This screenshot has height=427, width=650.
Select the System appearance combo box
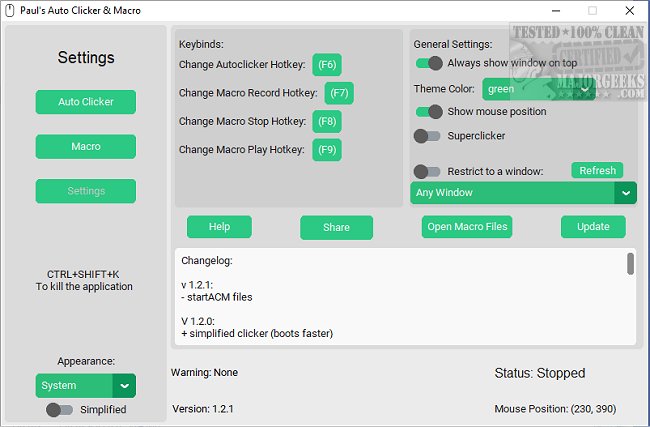(86, 386)
